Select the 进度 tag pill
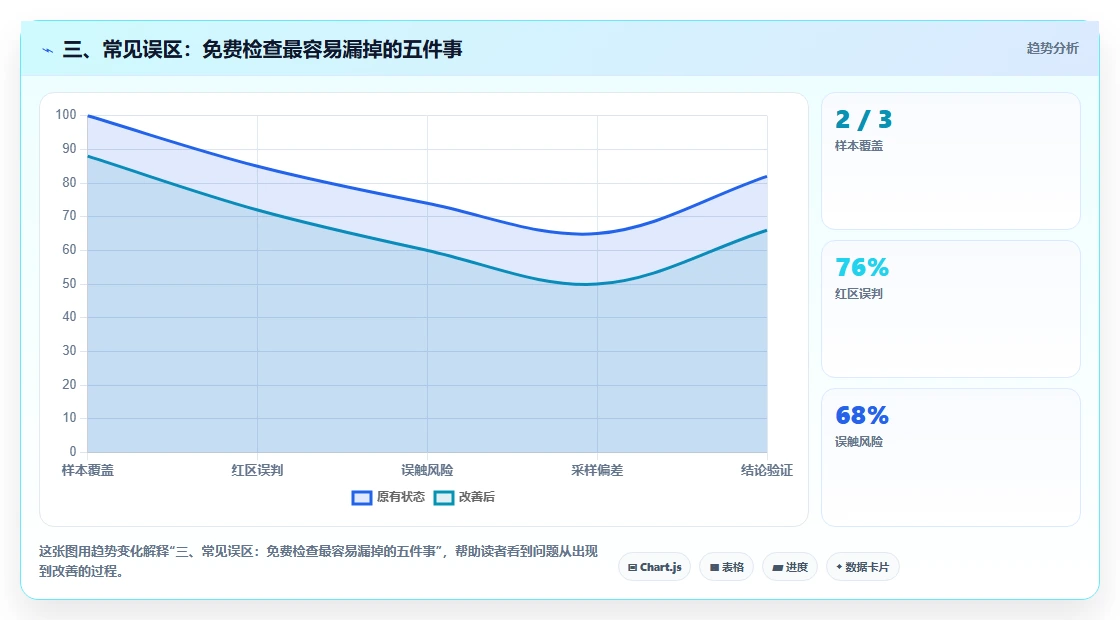The width and height of the screenshot is (1120, 620). [x=790, y=567]
